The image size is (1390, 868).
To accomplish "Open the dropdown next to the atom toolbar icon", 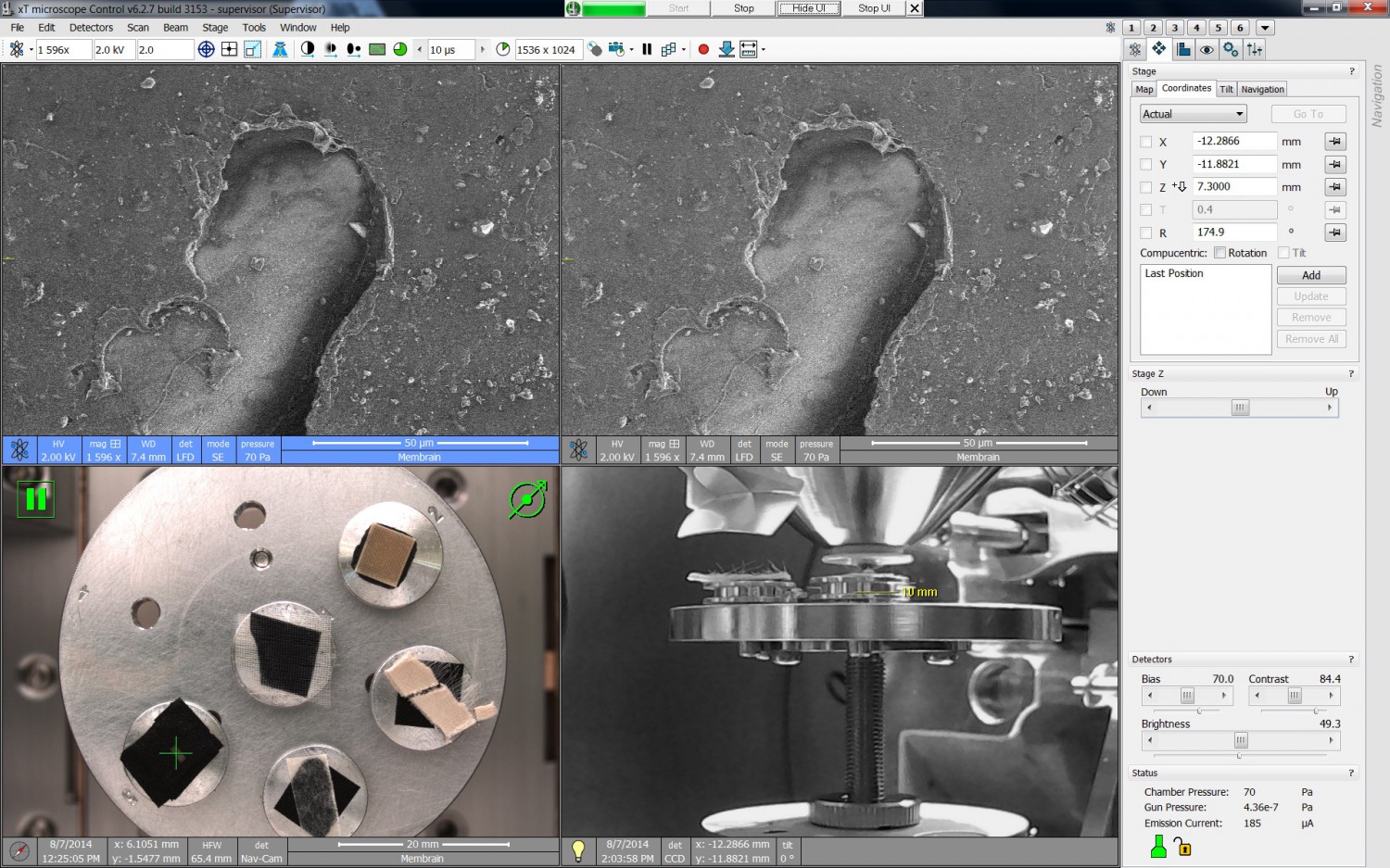I will [32, 50].
